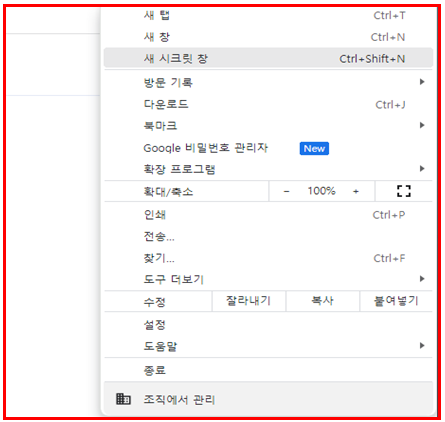Click the Ctrl+T shortcut text

(x=389, y=16)
